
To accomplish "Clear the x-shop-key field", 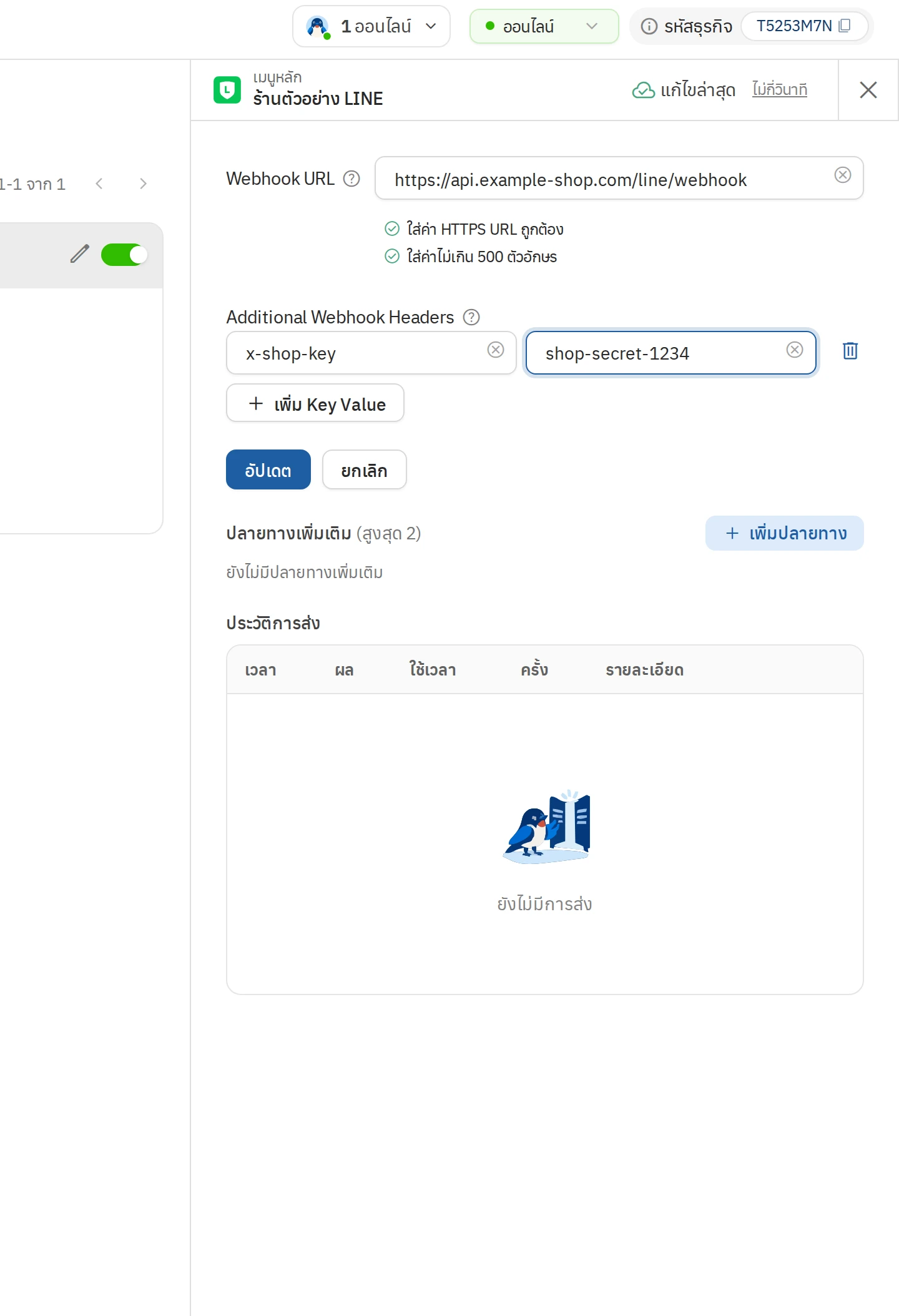I will [x=496, y=350].
